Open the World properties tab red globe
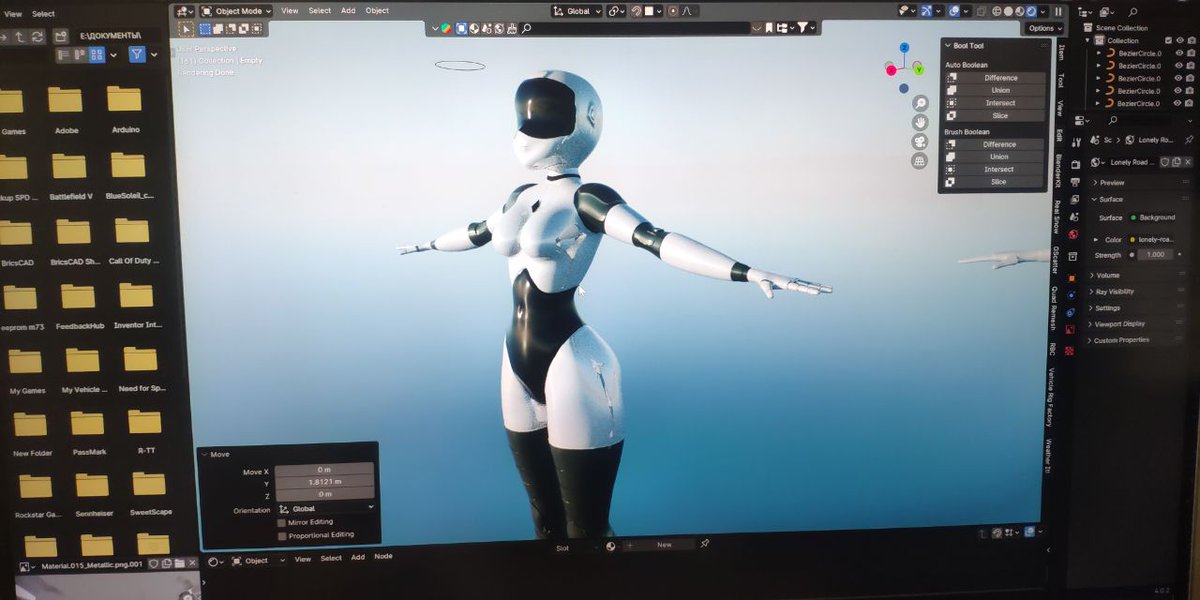Screen dimensions: 1200x600 click(1074, 235)
